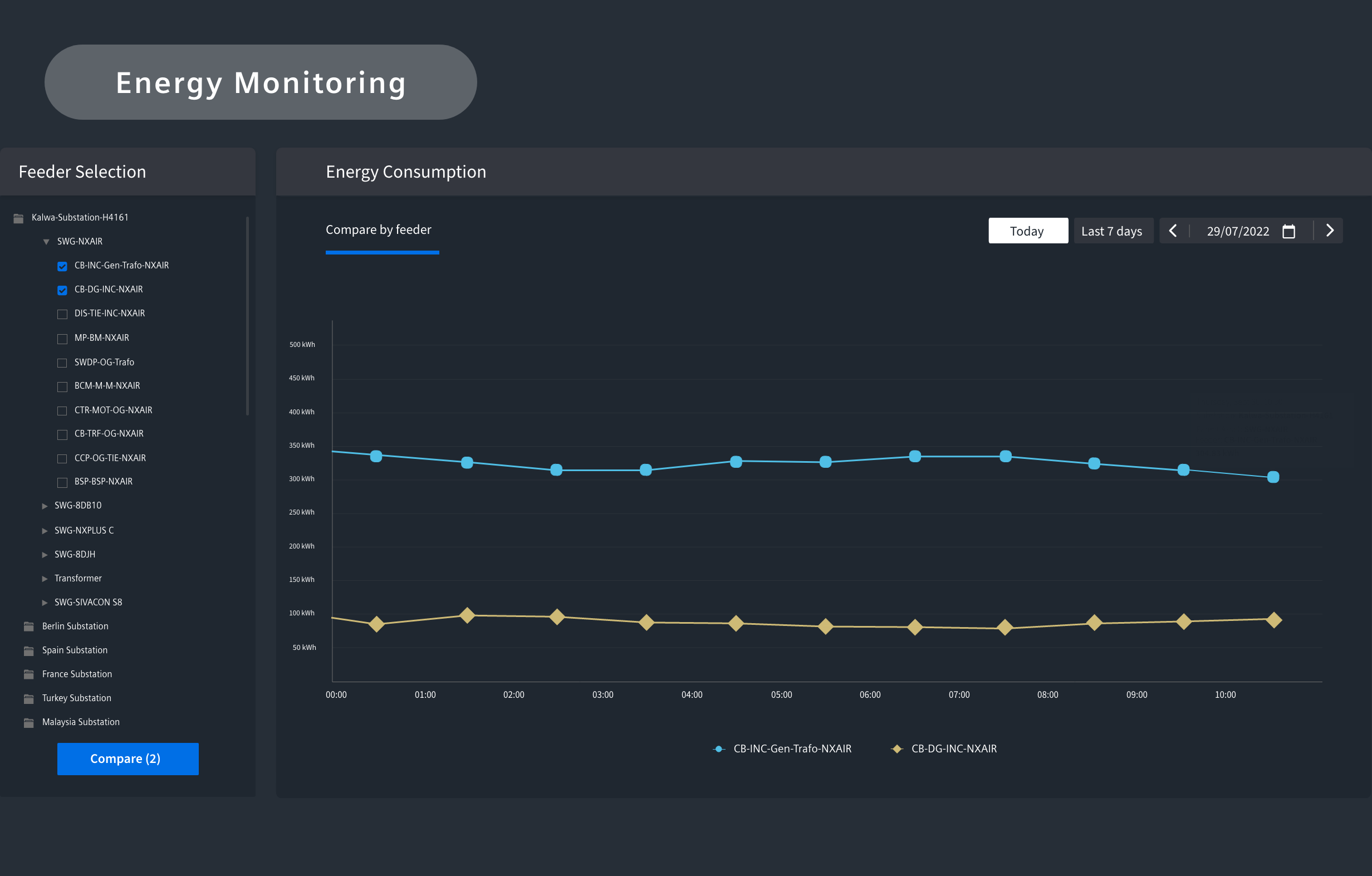This screenshot has width=1372, height=876.
Task: Expand the SWG-8DB10 node
Action: [x=45, y=506]
